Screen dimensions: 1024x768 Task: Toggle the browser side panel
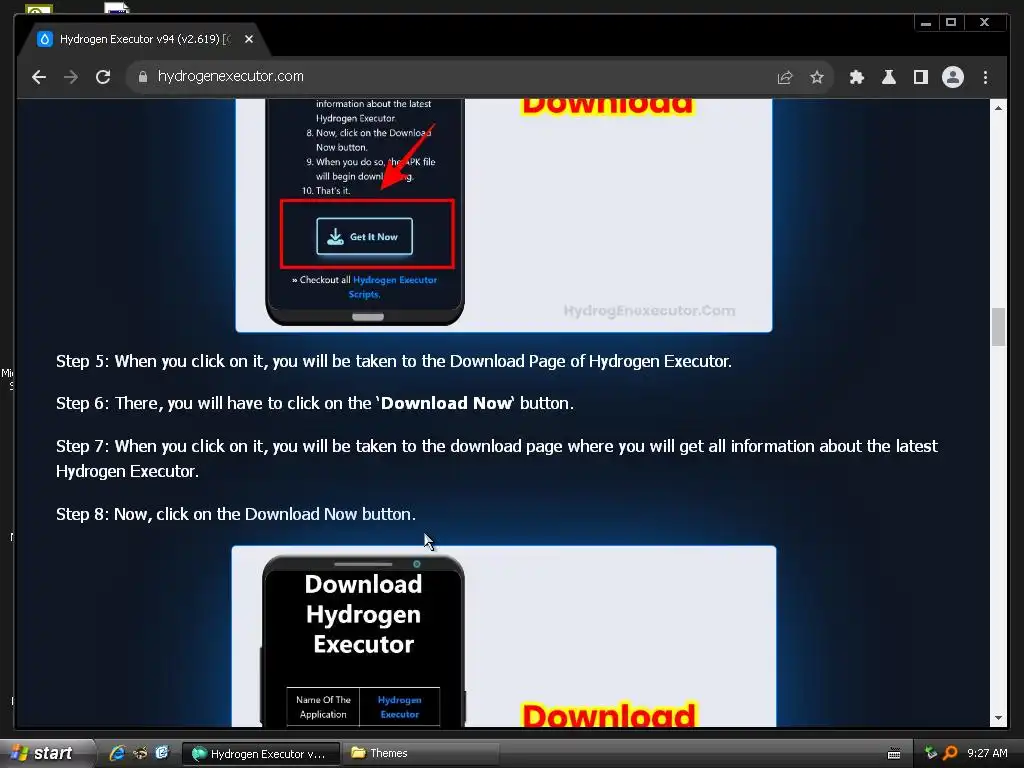tap(921, 77)
